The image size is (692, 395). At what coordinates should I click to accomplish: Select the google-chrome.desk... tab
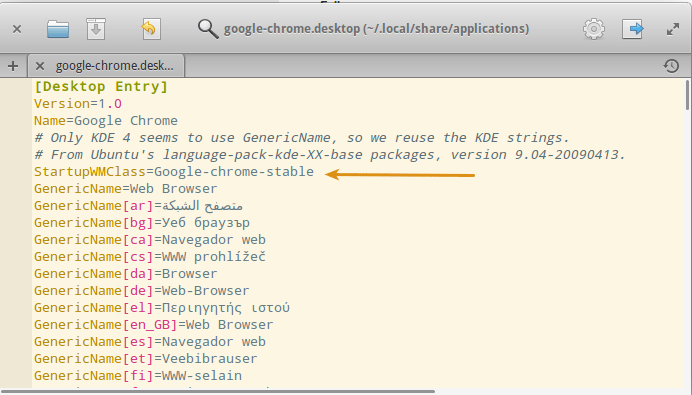tap(114, 66)
